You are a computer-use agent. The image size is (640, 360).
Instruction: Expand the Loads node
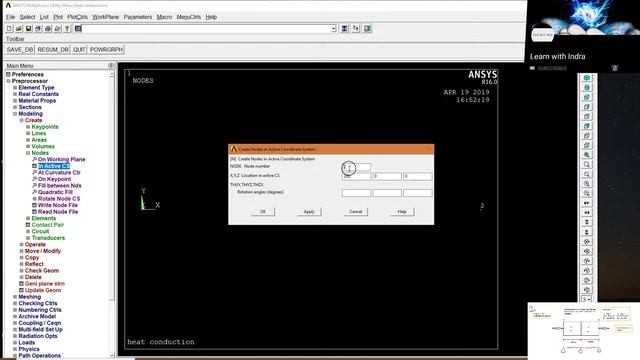coord(15,342)
